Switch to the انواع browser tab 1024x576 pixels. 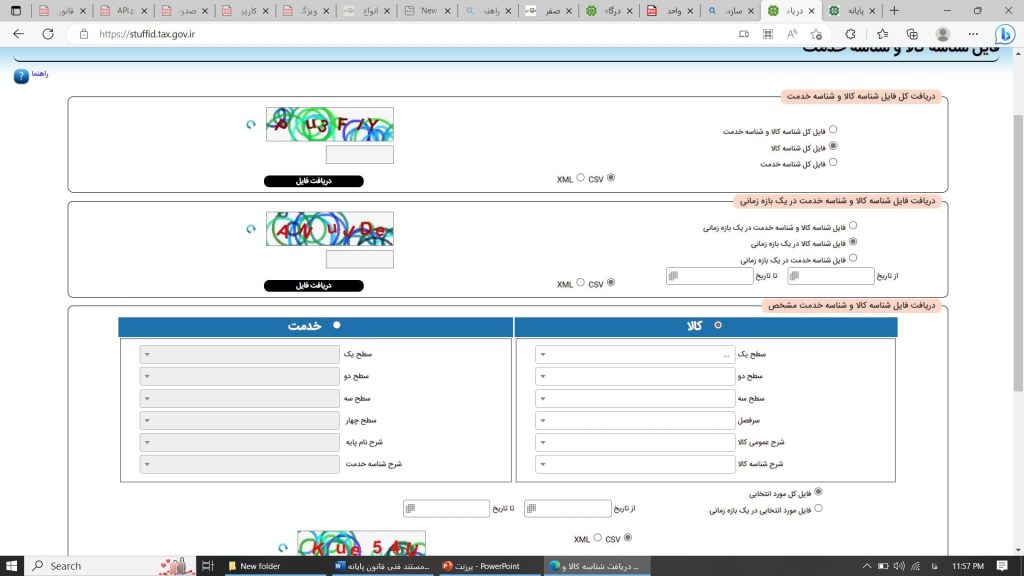[367, 10]
